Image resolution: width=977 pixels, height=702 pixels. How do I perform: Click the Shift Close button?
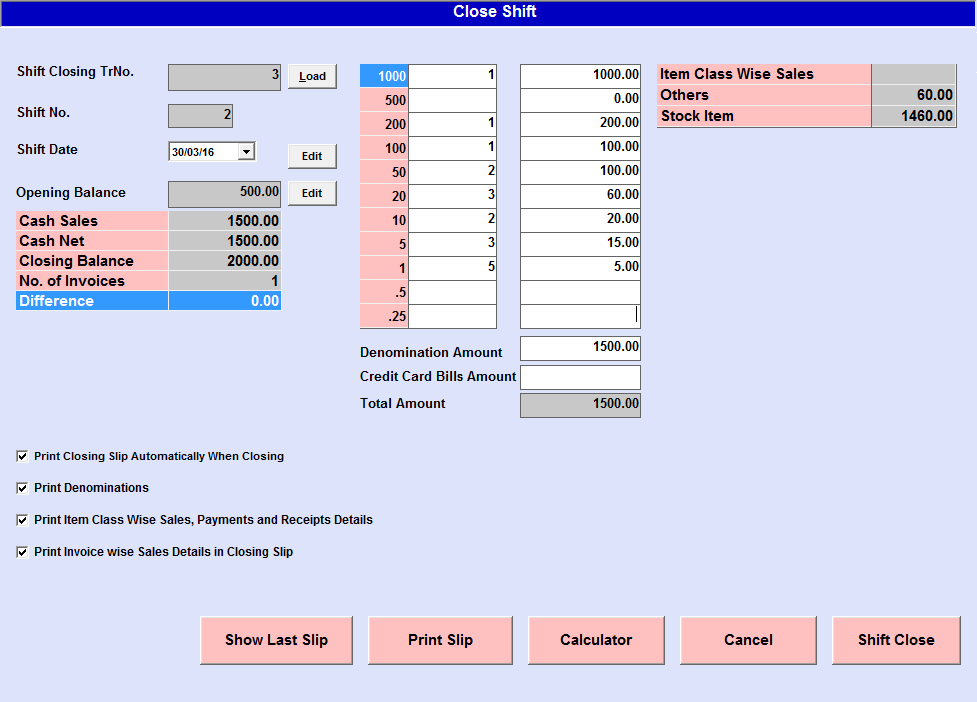pos(896,640)
